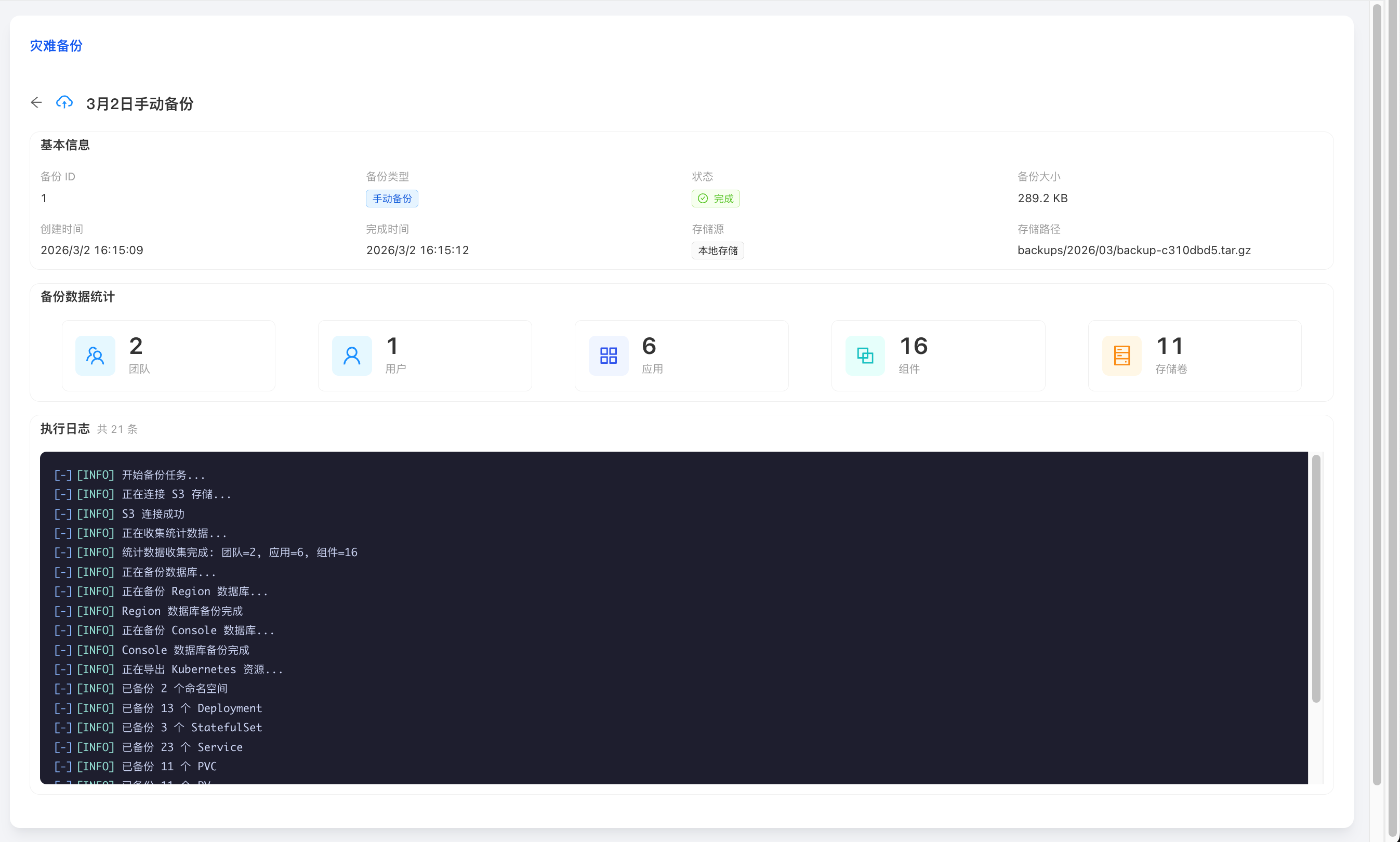Screen dimensions: 1400x842
Task: Select the backup storage path text
Action: click(x=1133, y=250)
